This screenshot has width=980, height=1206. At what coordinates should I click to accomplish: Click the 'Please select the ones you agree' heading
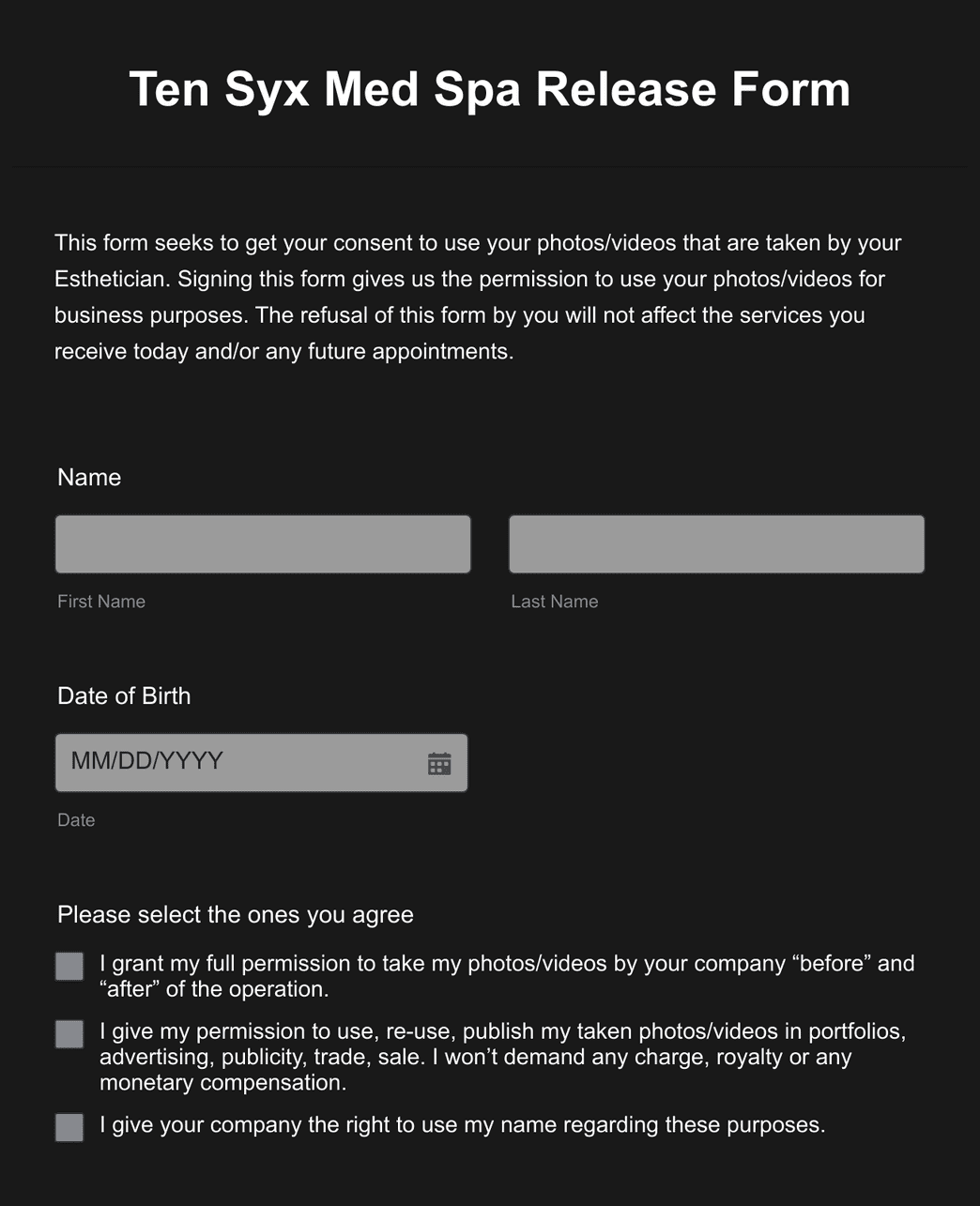pyautogui.click(x=236, y=914)
